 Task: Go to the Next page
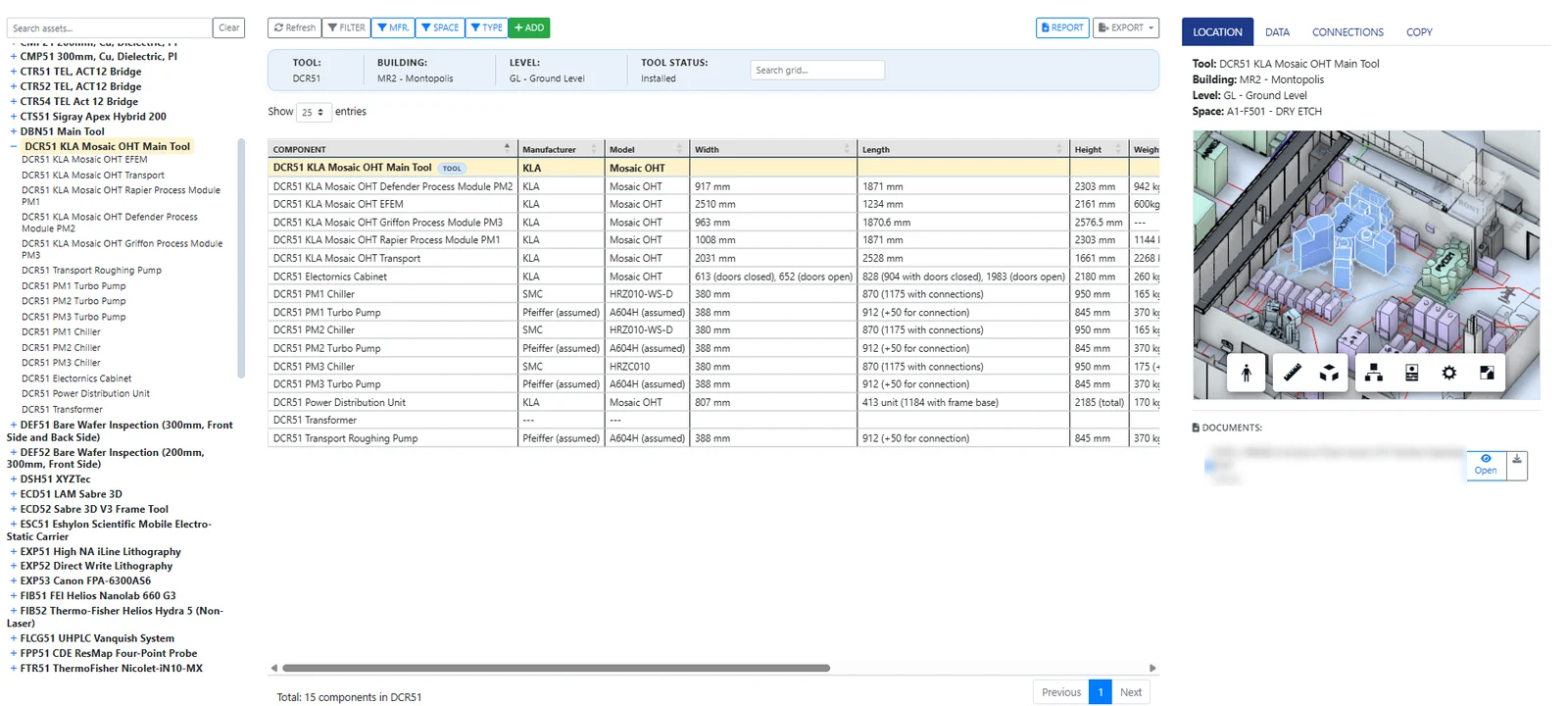[1131, 692]
